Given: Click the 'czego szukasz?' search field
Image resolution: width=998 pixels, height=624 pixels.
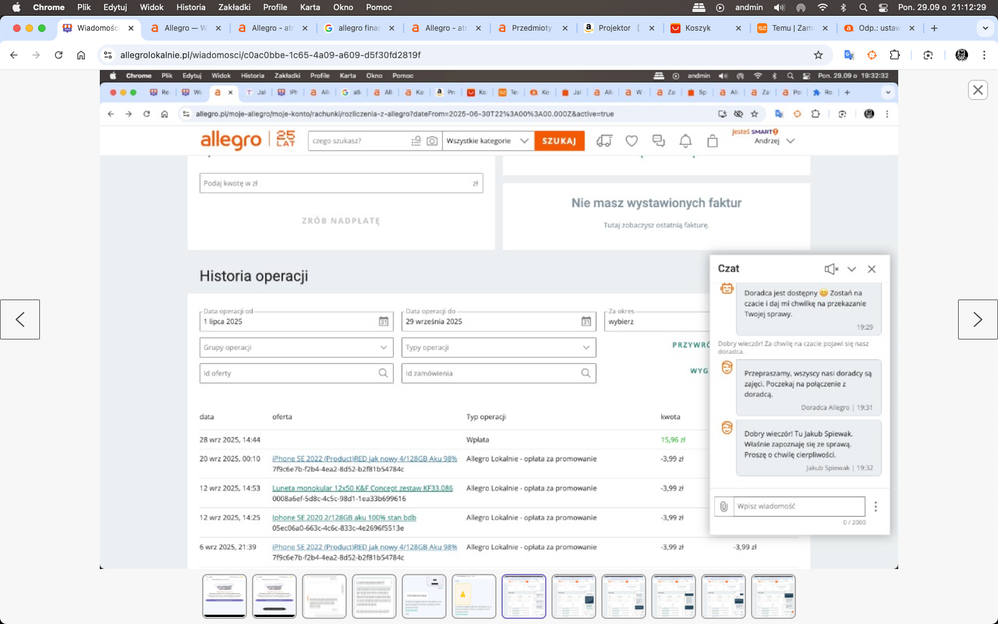Looking at the screenshot, I should click(360, 141).
